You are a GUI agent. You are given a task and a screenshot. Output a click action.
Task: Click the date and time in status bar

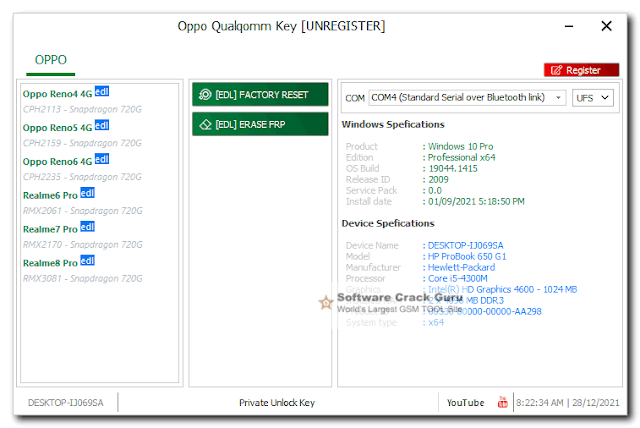pos(567,403)
